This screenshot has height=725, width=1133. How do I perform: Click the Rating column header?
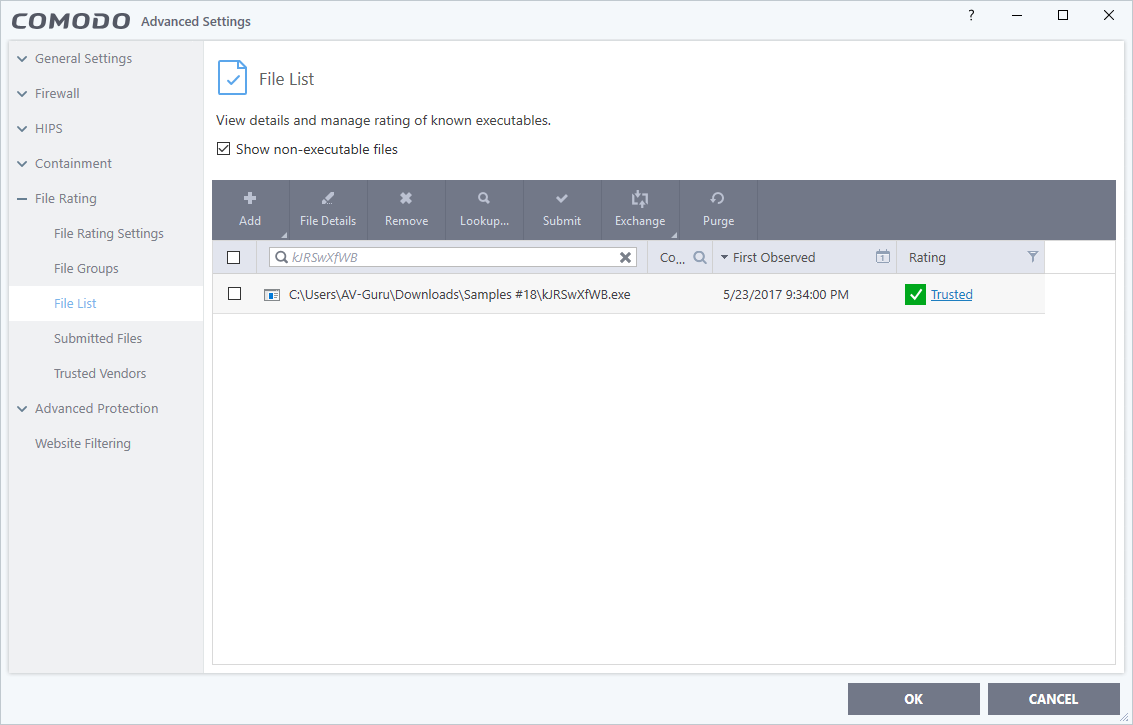click(x=927, y=257)
